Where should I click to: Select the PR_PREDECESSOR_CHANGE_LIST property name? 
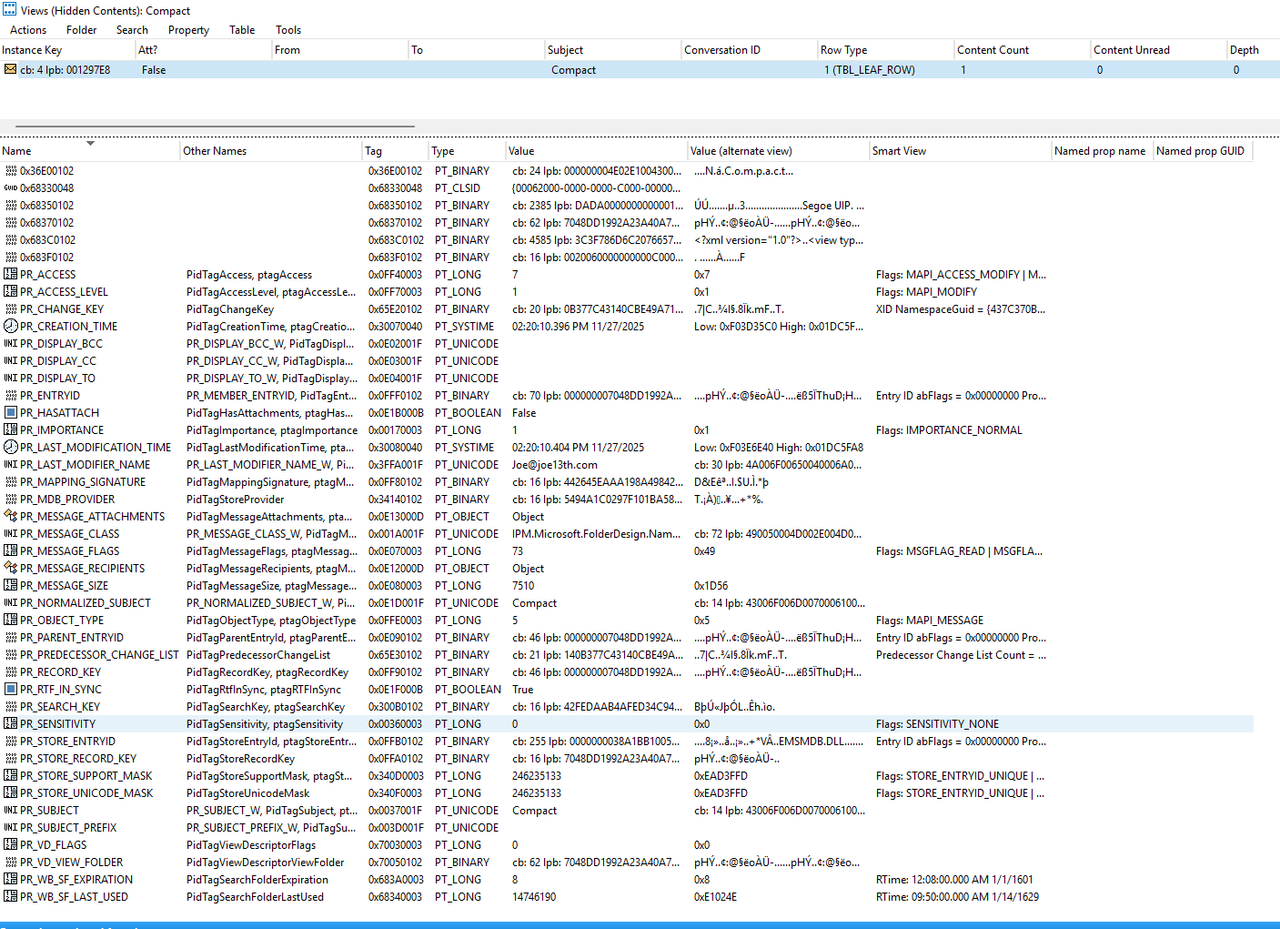[99, 655]
